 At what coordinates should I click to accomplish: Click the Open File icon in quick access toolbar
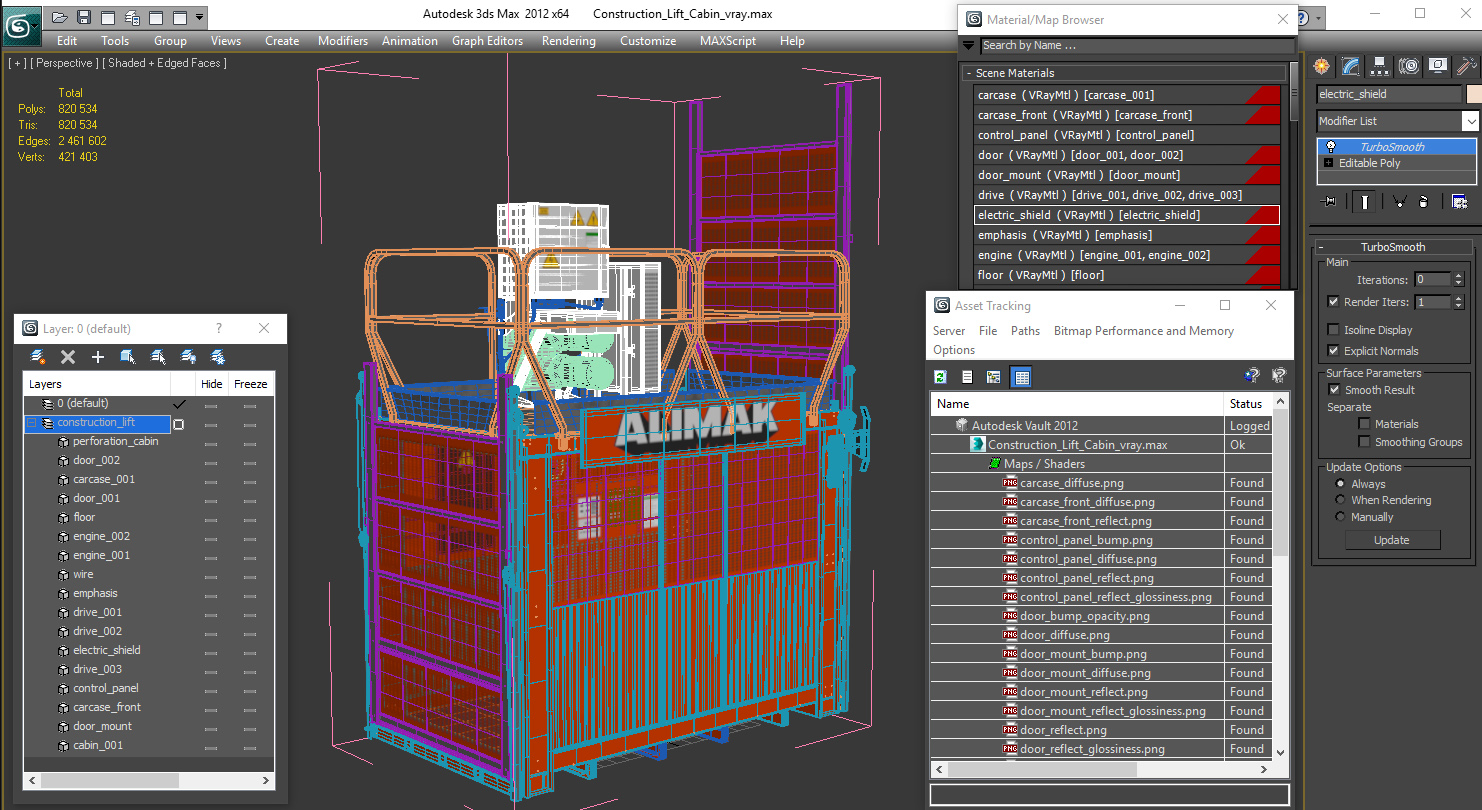pyautogui.click(x=60, y=17)
